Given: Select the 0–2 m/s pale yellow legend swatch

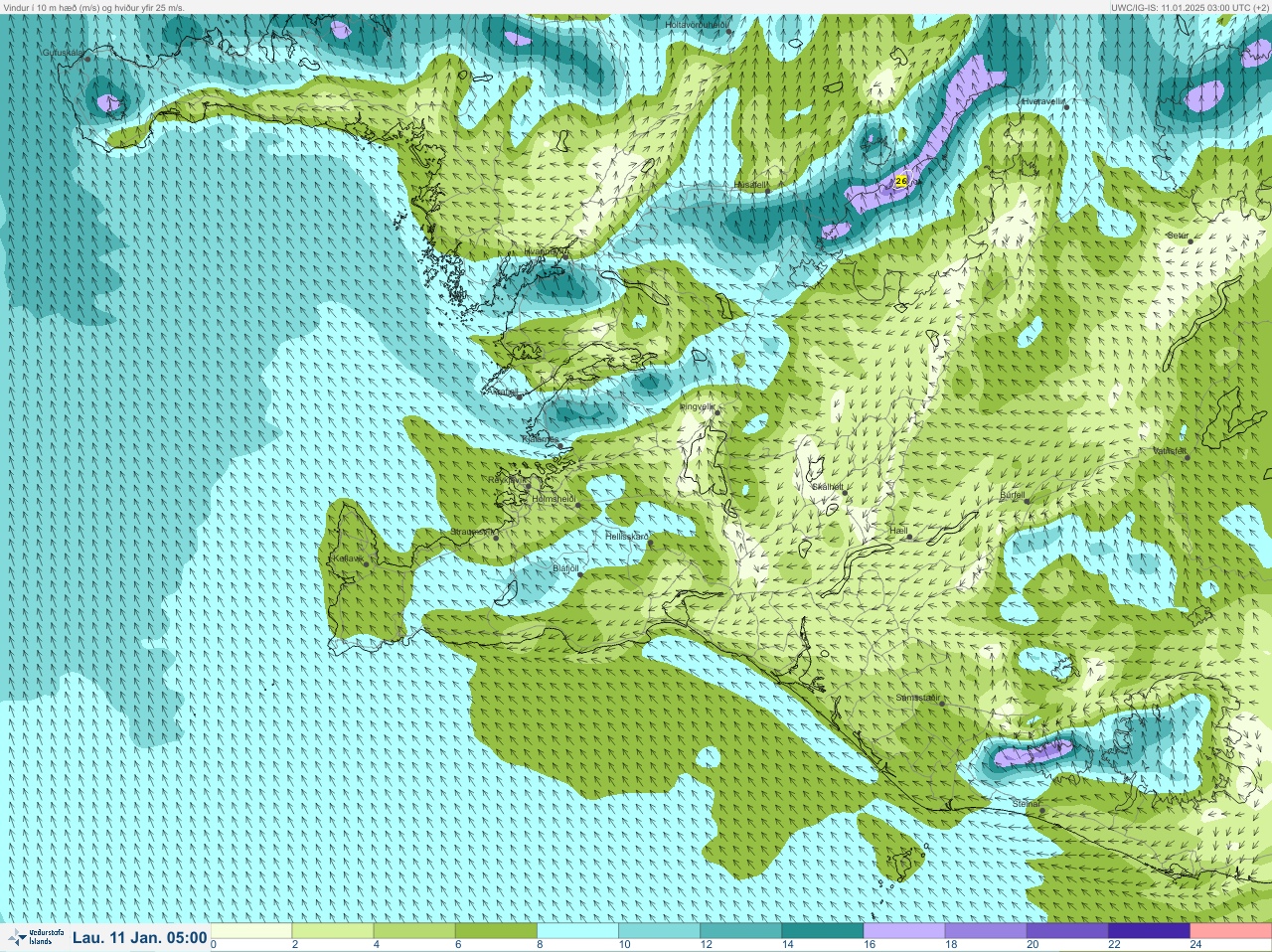Looking at the screenshot, I should pyautogui.click(x=251, y=931).
